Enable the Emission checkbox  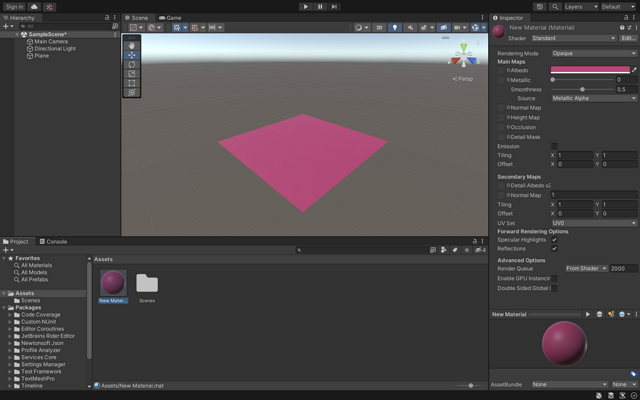pyautogui.click(x=554, y=146)
